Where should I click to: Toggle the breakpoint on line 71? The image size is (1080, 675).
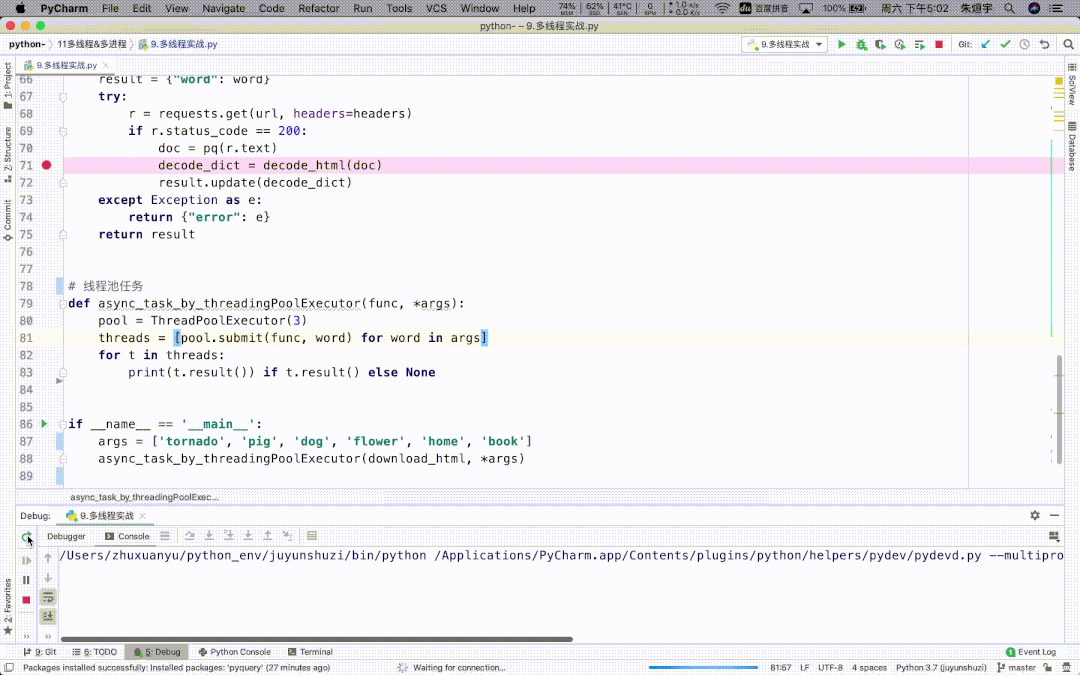pyautogui.click(x=46, y=165)
